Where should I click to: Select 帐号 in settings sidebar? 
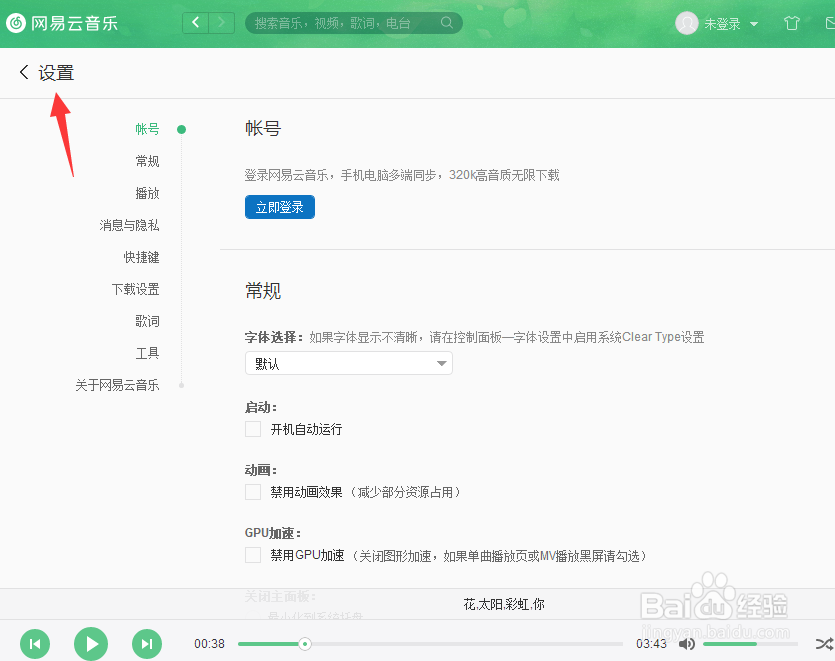tap(147, 129)
